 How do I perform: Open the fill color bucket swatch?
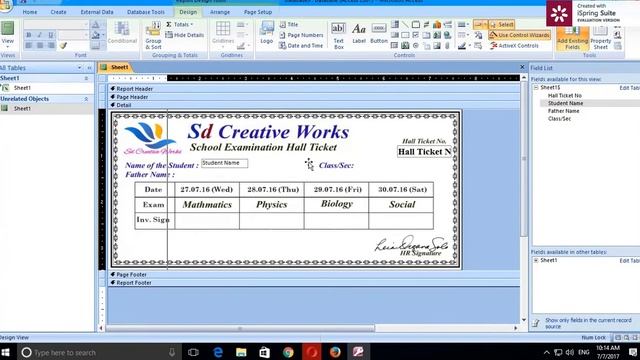point(96,36)
